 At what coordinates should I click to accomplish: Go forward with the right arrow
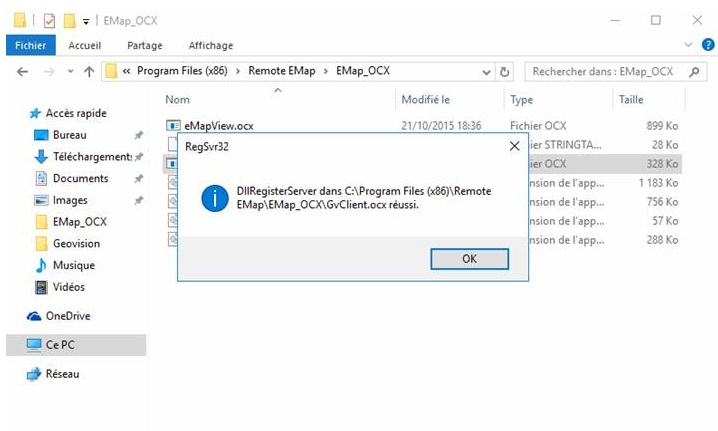click(49, 71)
